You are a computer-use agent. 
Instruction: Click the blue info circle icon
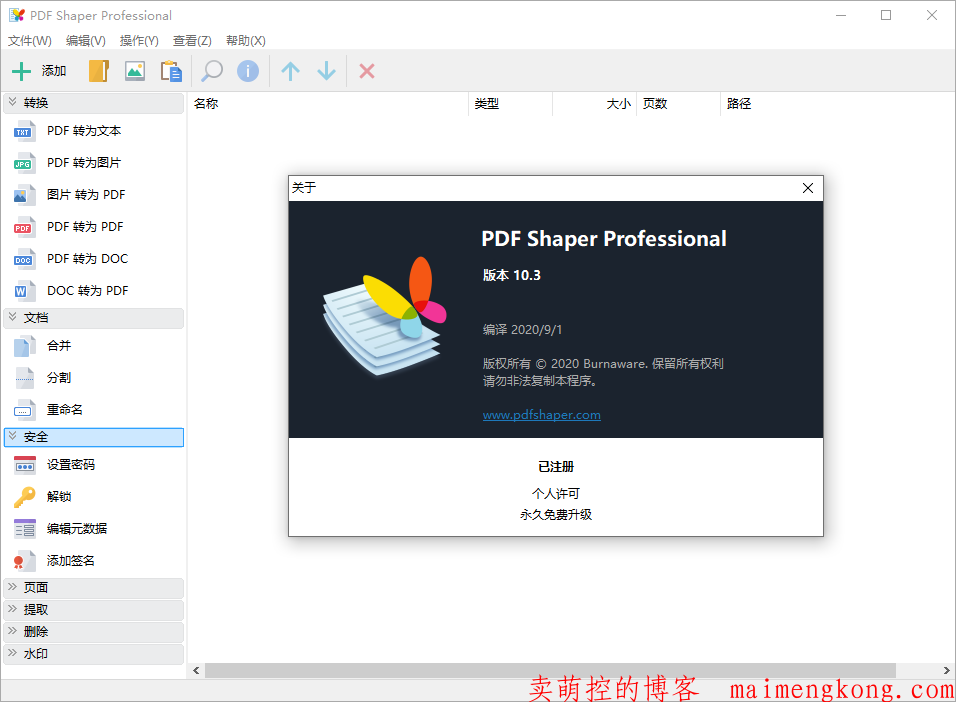[x=248, y=71]
